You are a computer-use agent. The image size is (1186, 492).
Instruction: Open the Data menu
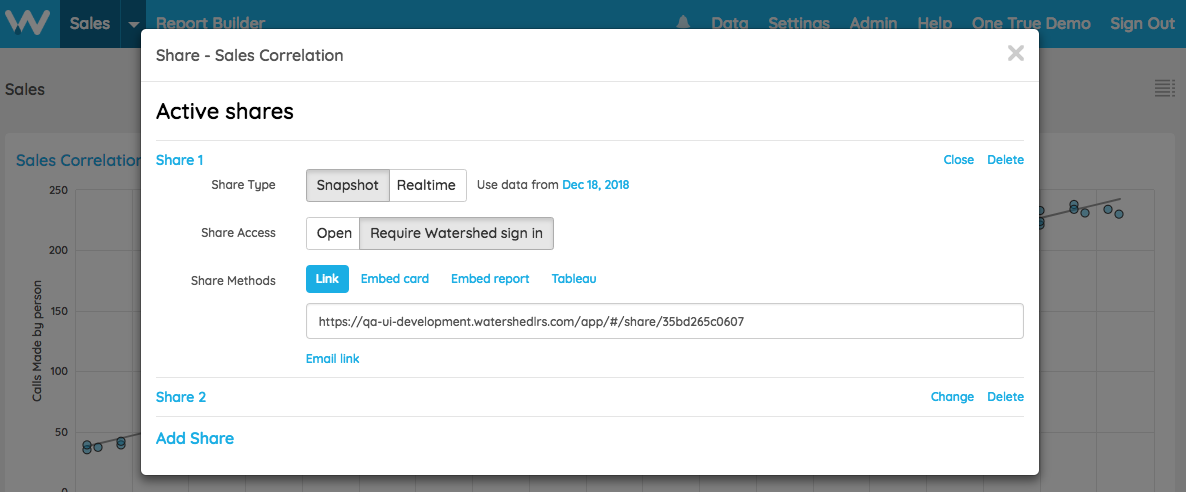coord(730,23)
